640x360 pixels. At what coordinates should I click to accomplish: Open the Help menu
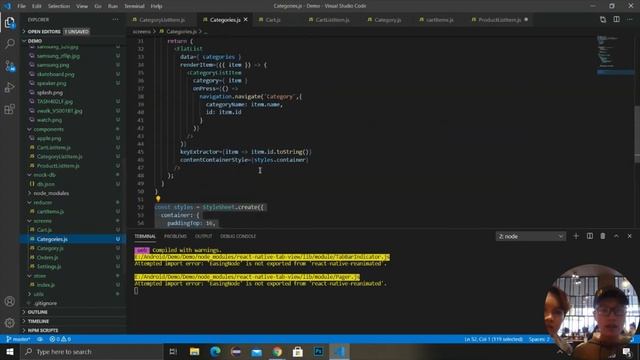156,6
